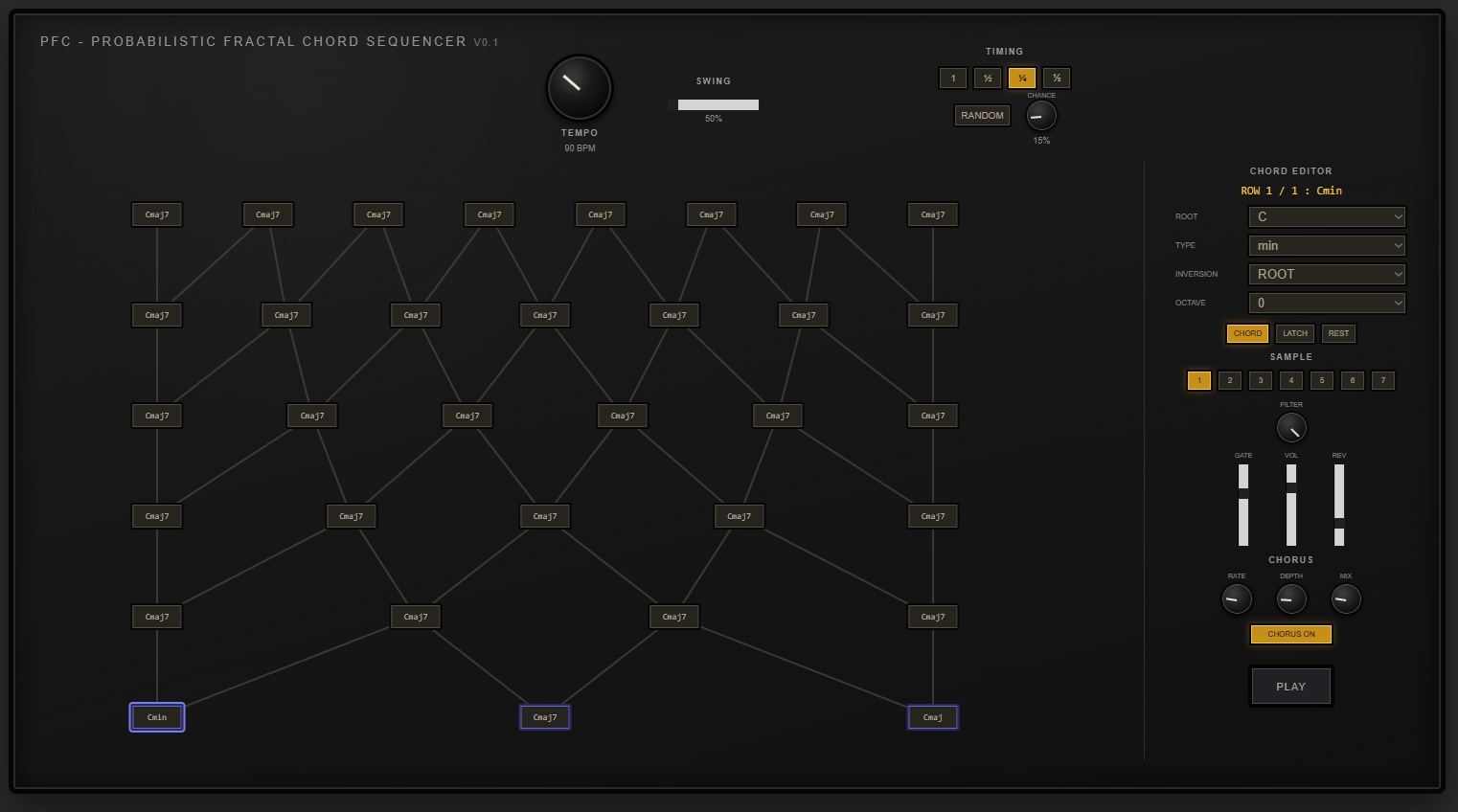Click the 90 BPM tempo readout
Image resolution: width=1458 pixels, height=812 pixels.
580,148
